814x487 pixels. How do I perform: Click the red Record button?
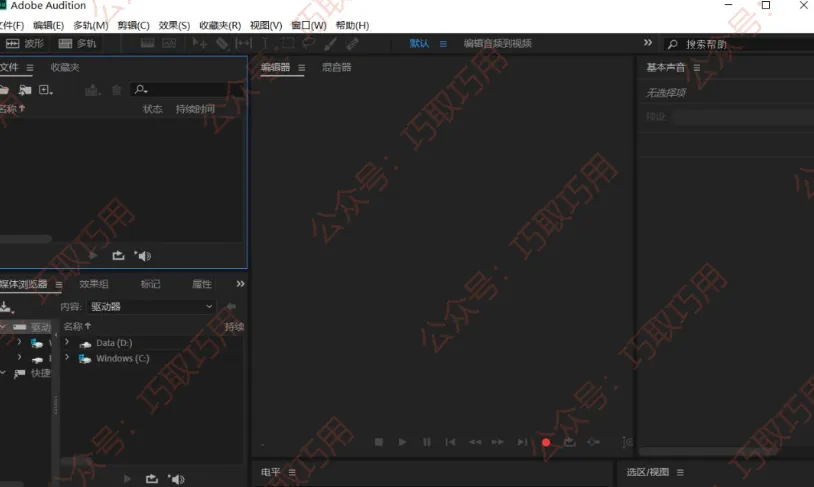click(x=546, y=442)
